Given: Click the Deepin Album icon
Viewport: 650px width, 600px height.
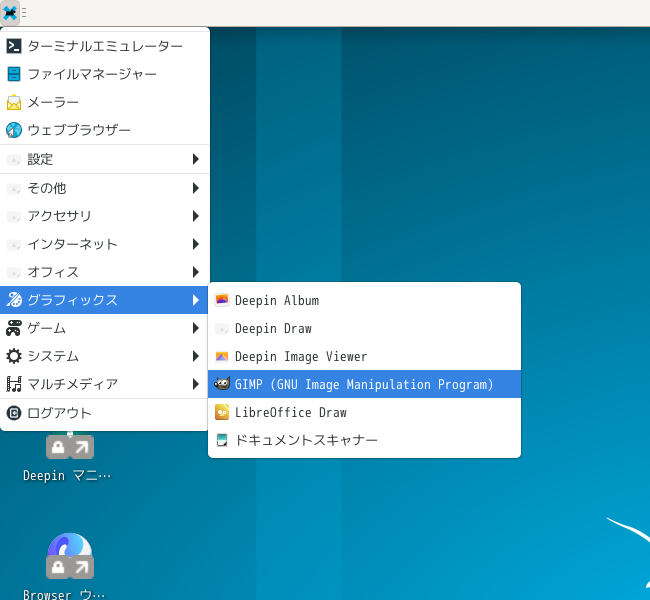Looking at the screenshot, I should point(222,300).
